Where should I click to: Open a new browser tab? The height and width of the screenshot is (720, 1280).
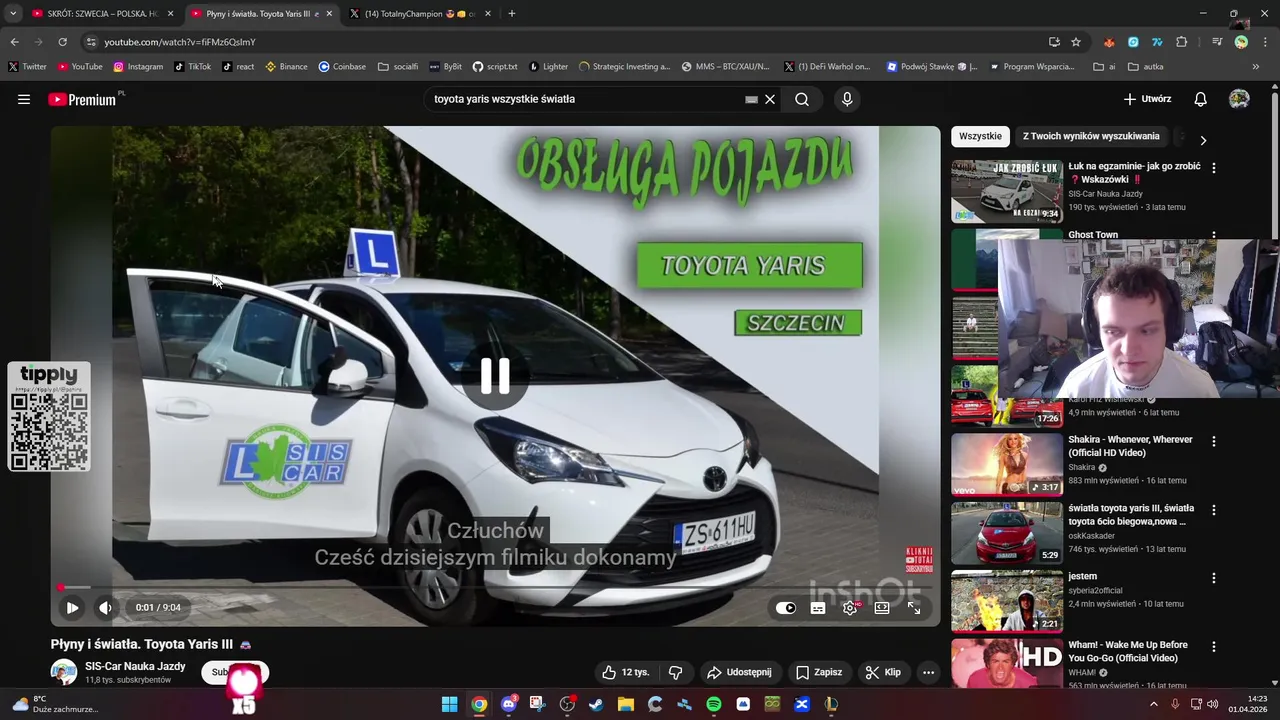[511, 14]
